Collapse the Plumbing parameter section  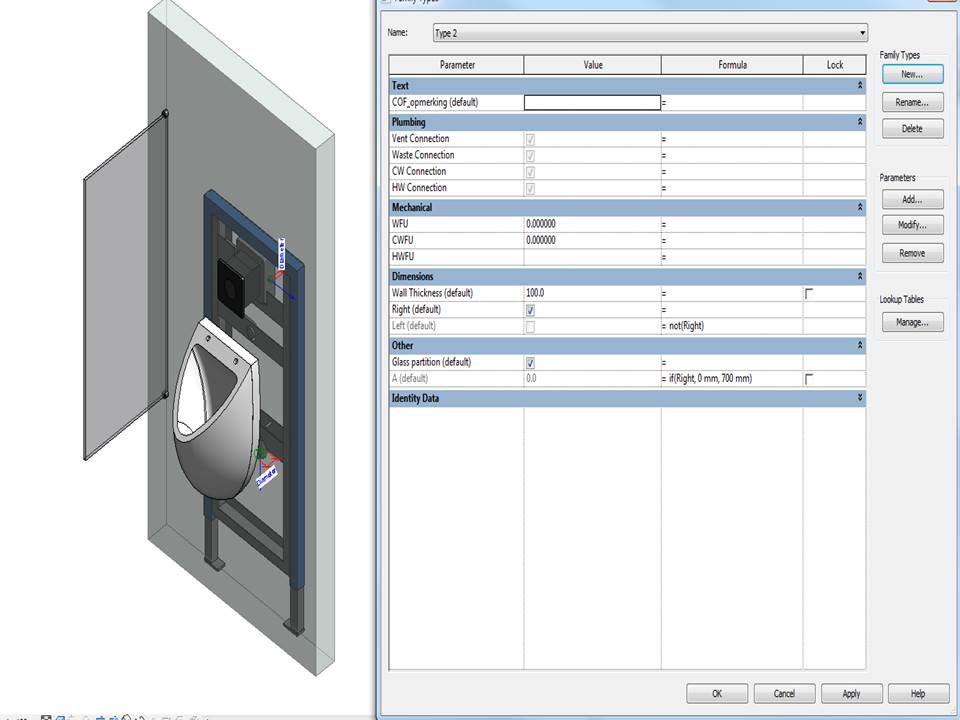857,121
